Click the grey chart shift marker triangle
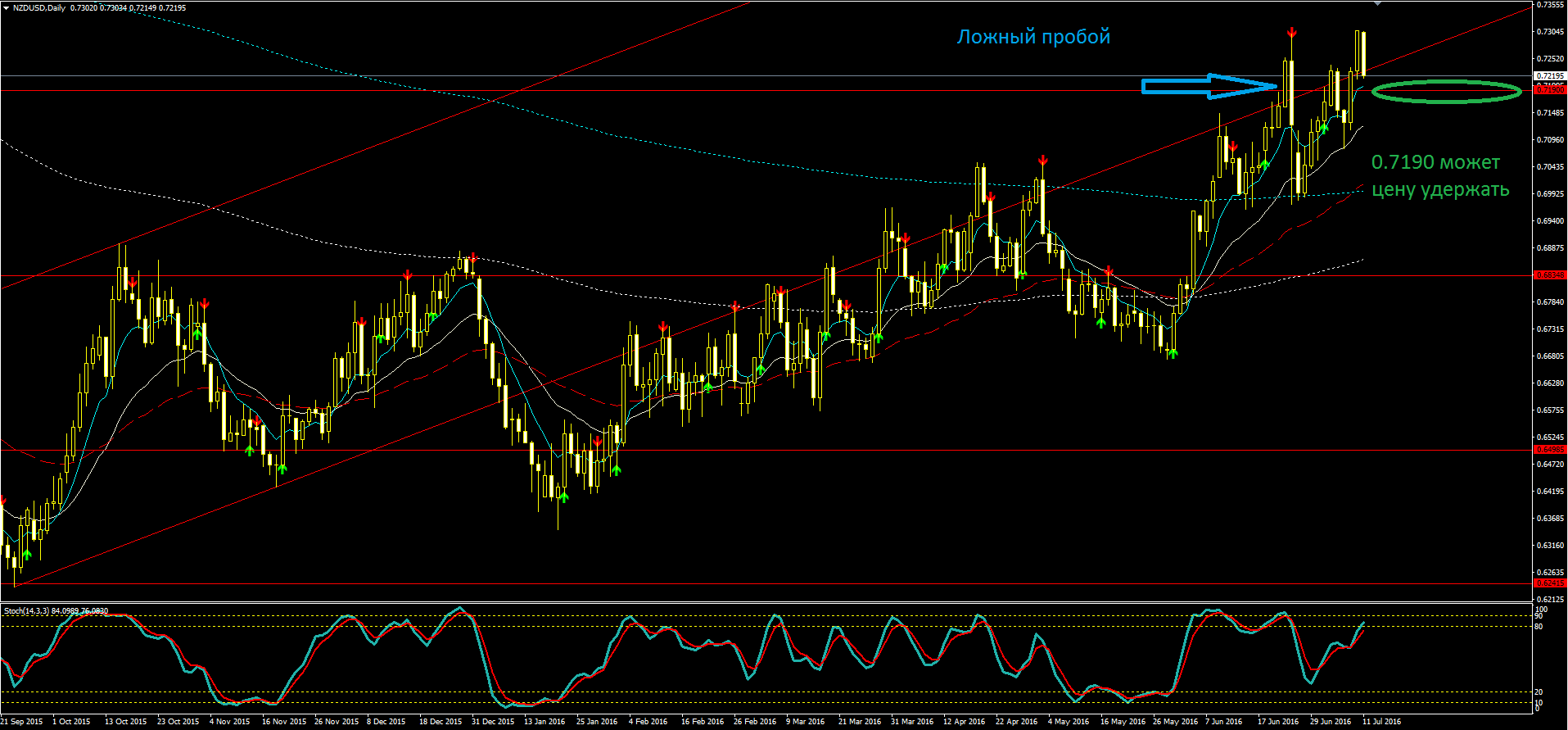1568x730 pixels. [1377, 4]
